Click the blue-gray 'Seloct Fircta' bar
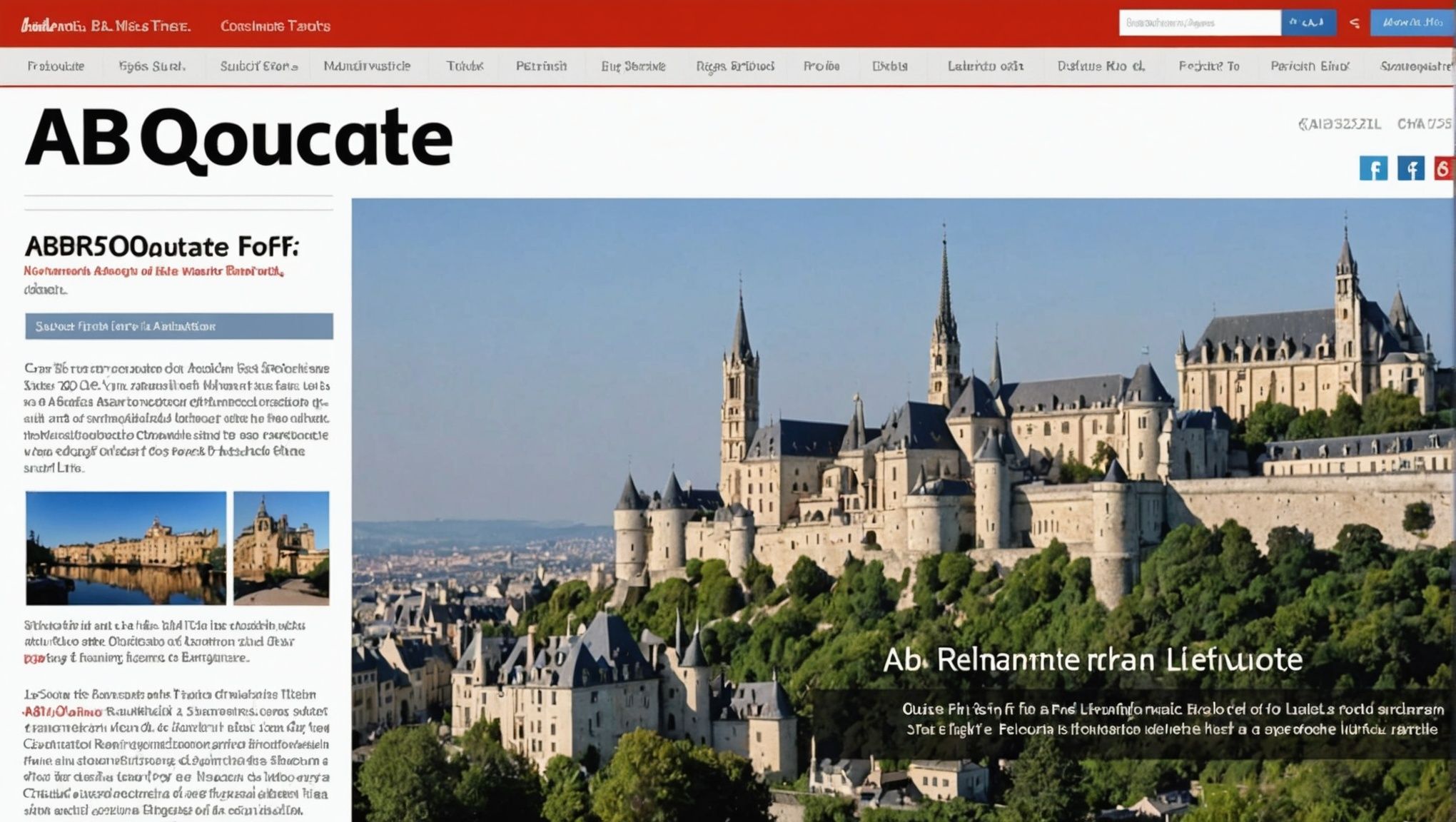1456x822 pixels. 179,326
